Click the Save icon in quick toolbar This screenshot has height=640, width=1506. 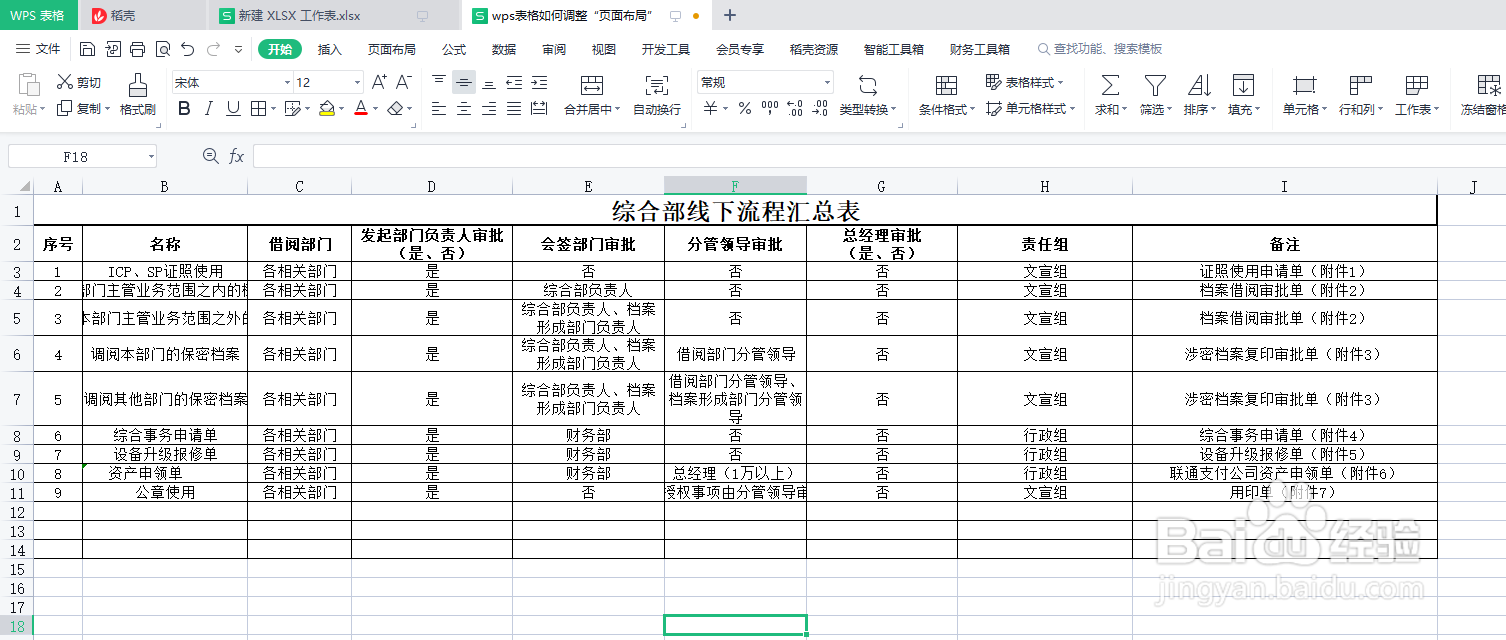tap(87, 49)
